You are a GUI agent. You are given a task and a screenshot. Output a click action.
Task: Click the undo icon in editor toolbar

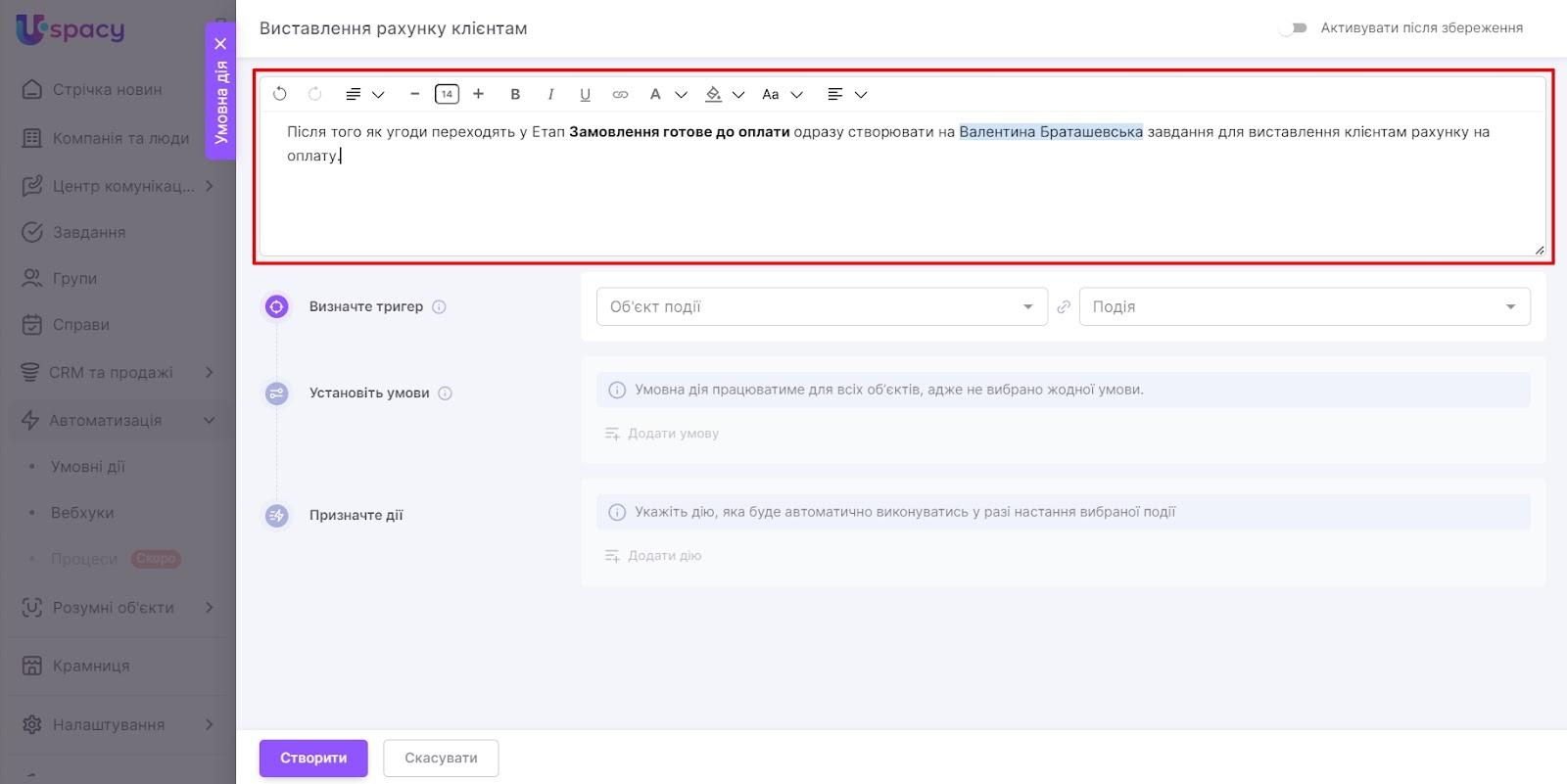[280, 94]
